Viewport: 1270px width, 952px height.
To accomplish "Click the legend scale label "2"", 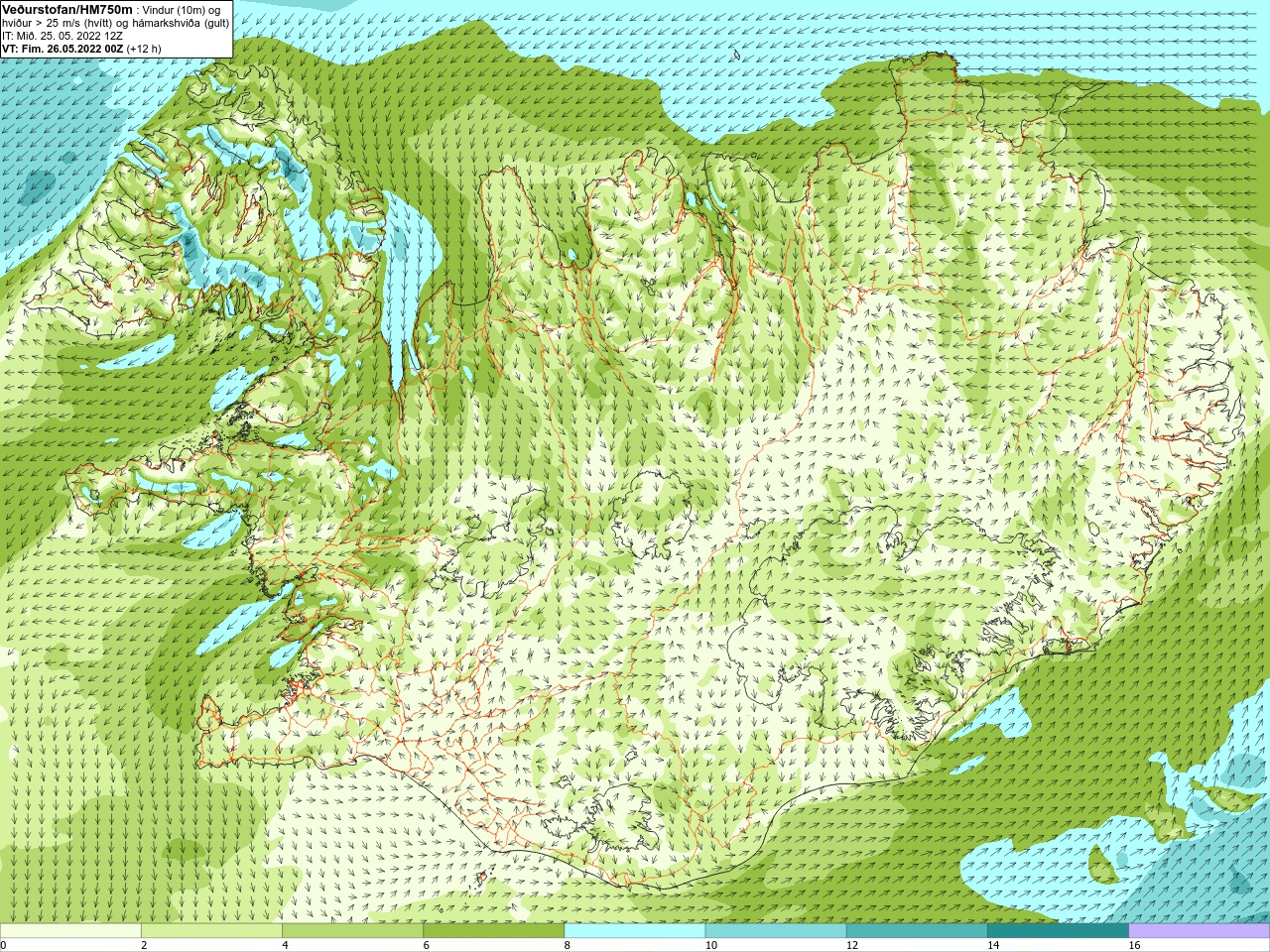I will click(x=144, y=945).
